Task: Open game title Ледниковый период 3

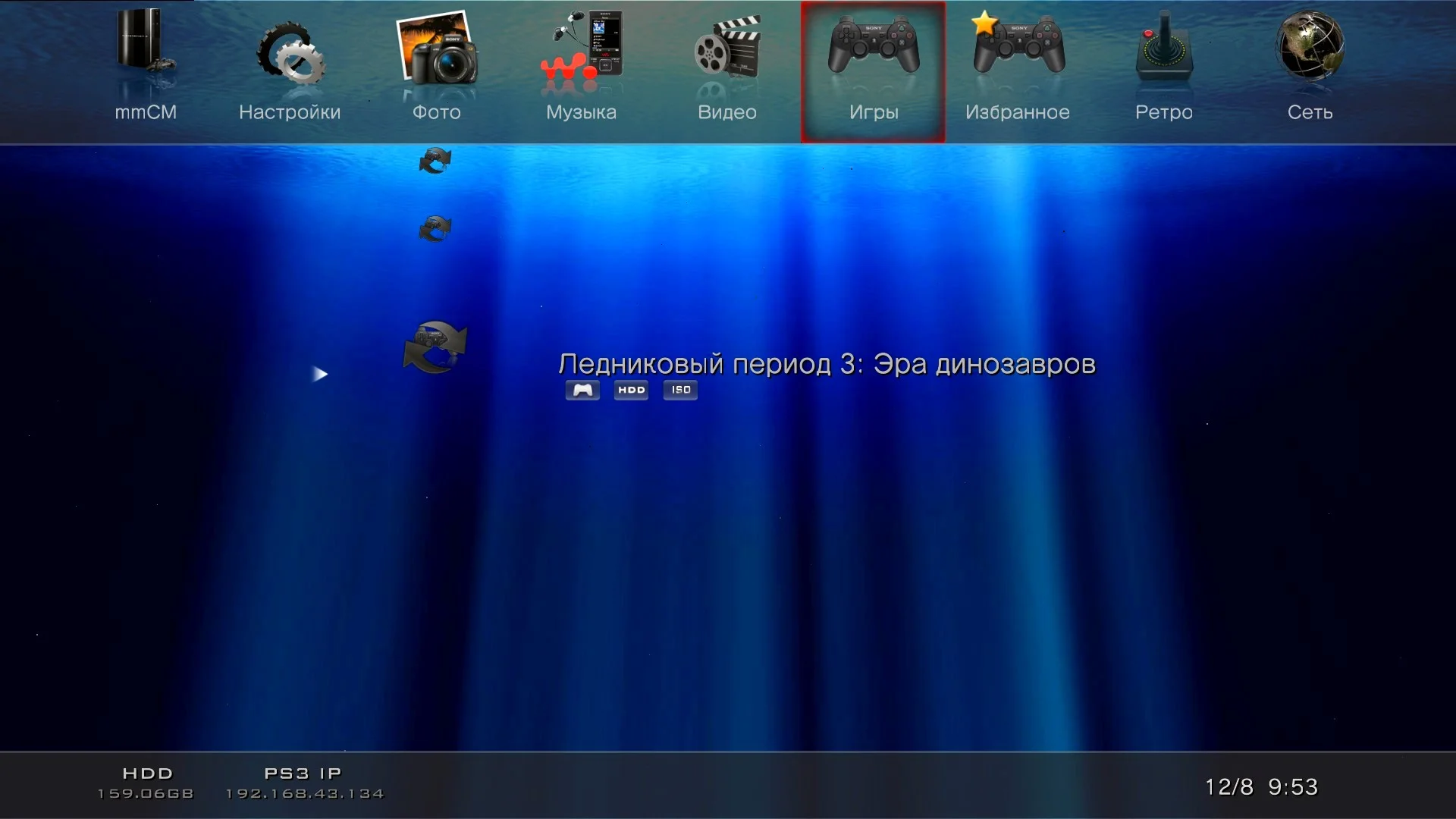Action: pyautogui.click(x=827, y=364)
